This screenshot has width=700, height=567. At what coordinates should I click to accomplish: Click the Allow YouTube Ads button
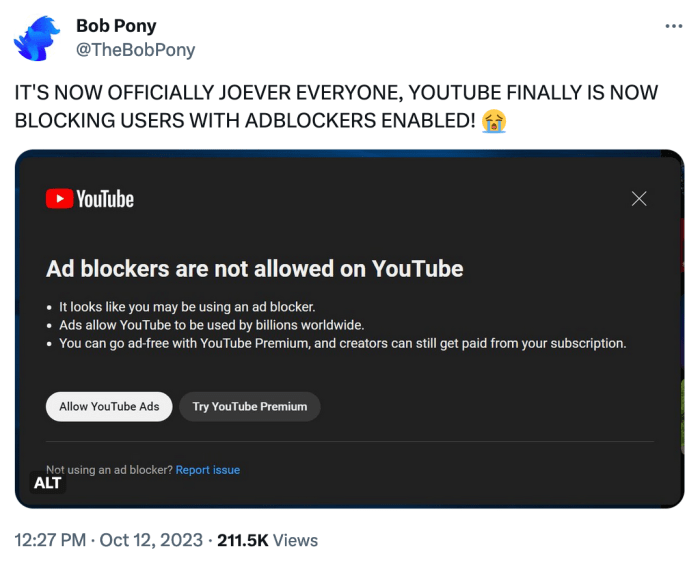click(x=109, y=406)
